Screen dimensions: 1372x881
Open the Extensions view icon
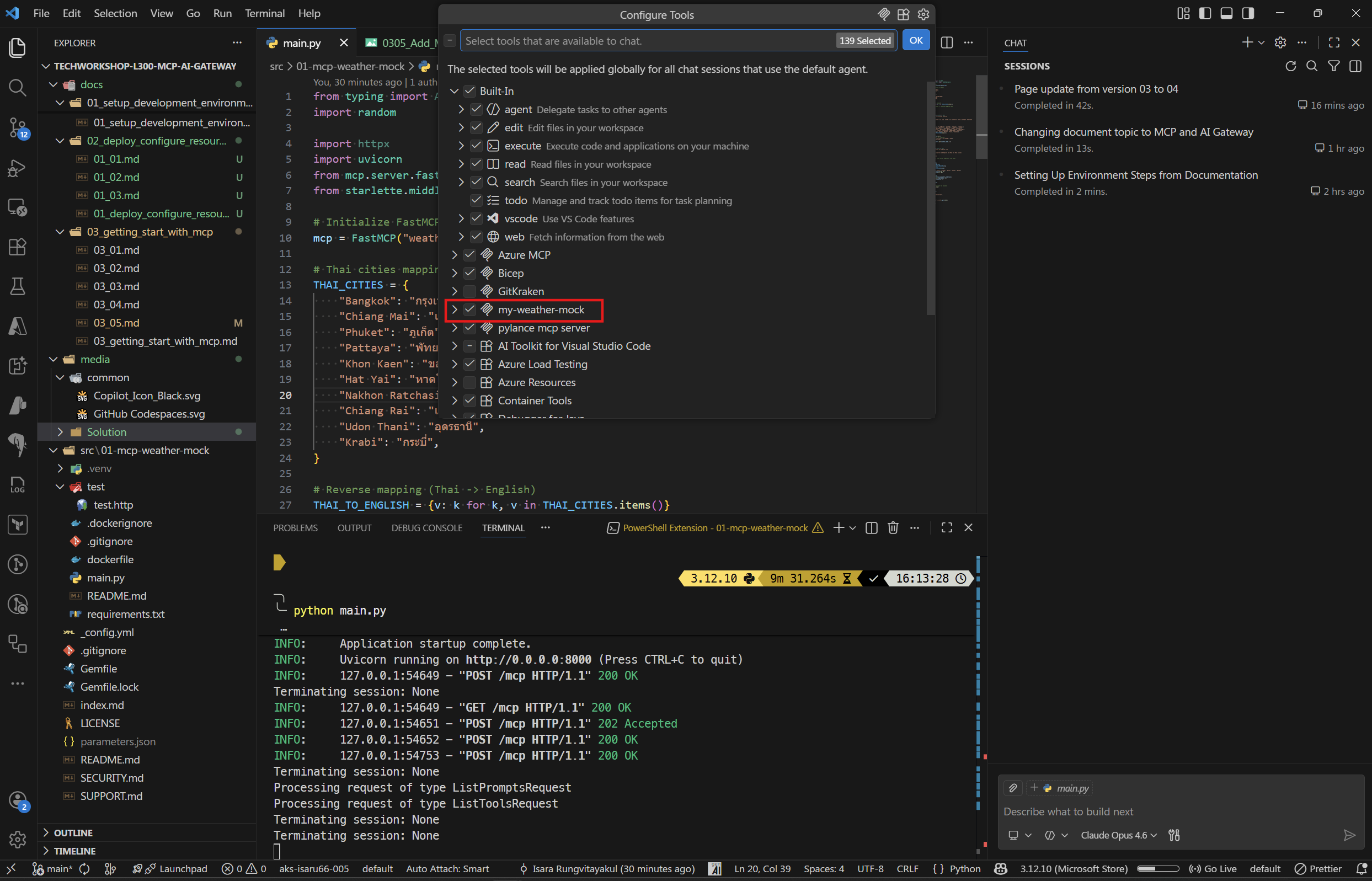tap(18, 247)
